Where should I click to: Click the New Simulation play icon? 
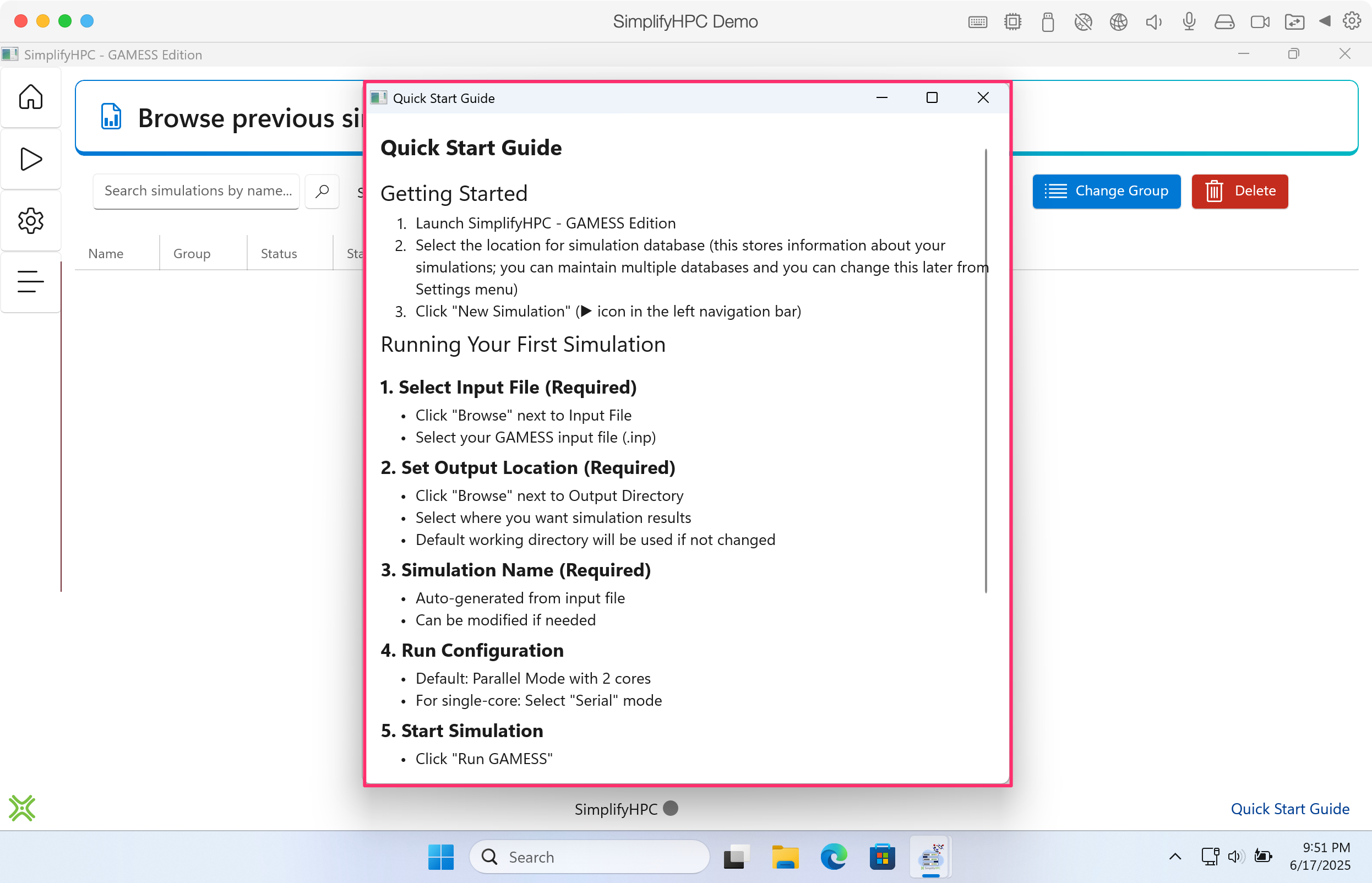[x=30, y=159]
